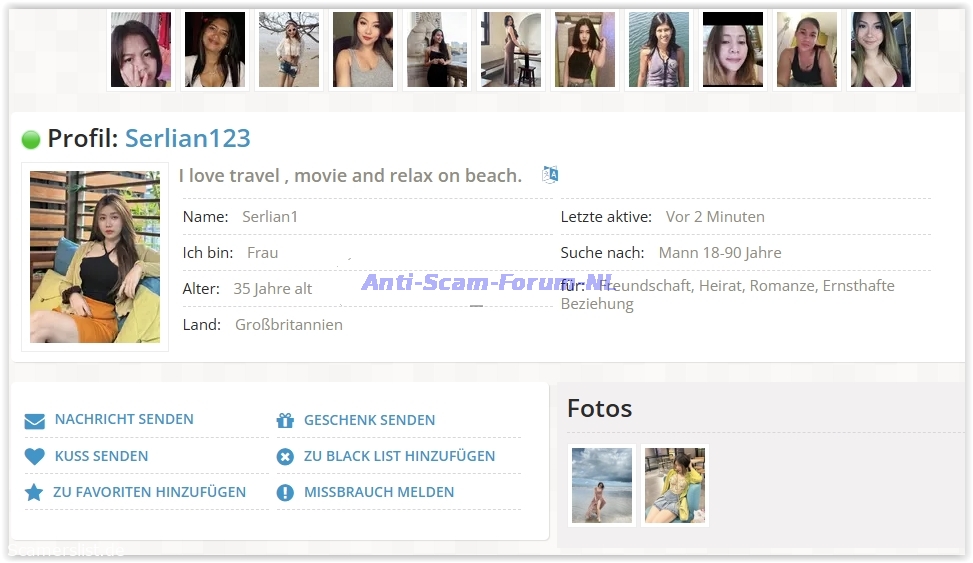Click the exclamation icon beside Missbrauch melden
The image size is (973, 563).
[285, 493]
